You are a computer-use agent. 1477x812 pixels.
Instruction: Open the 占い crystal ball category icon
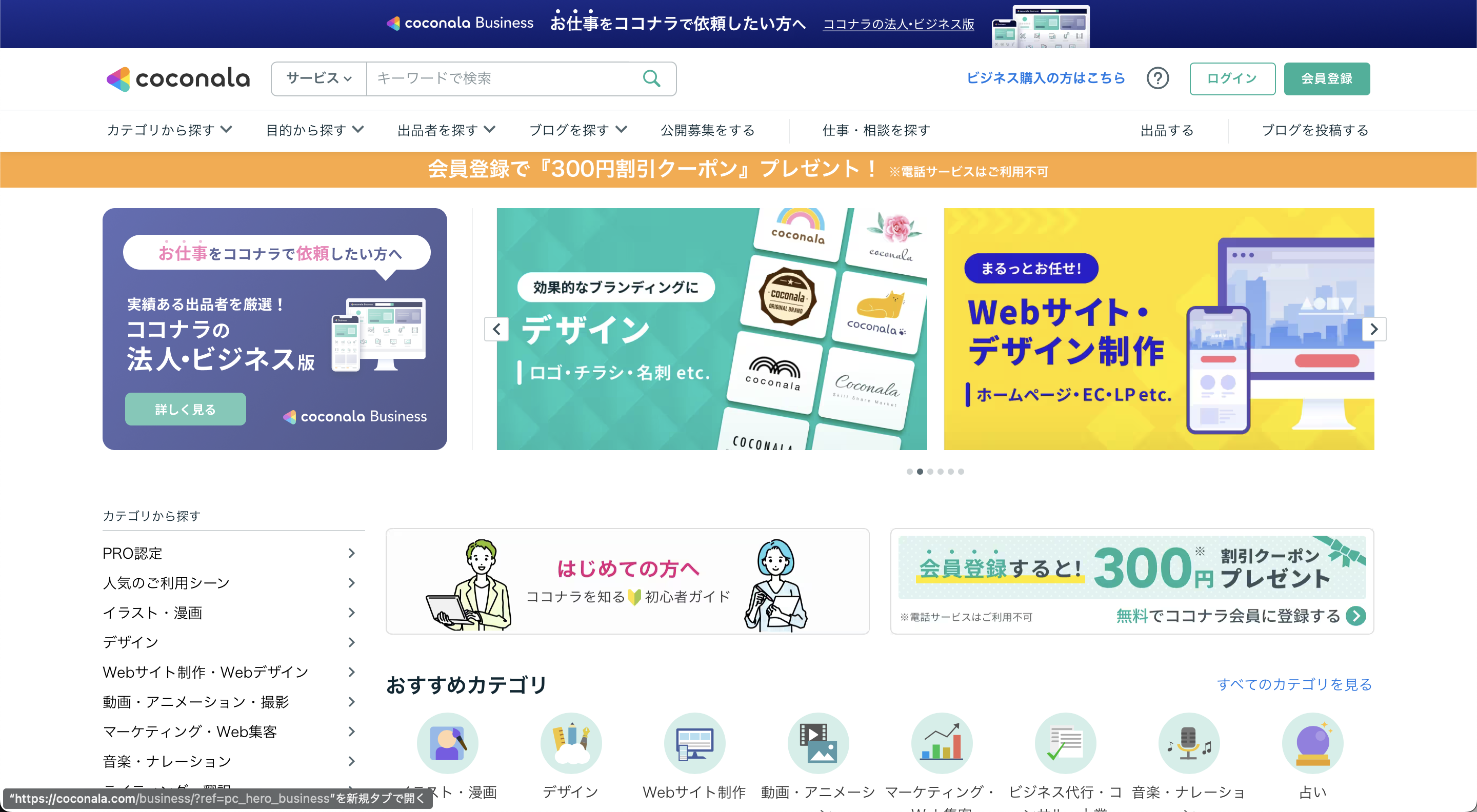1312,743
